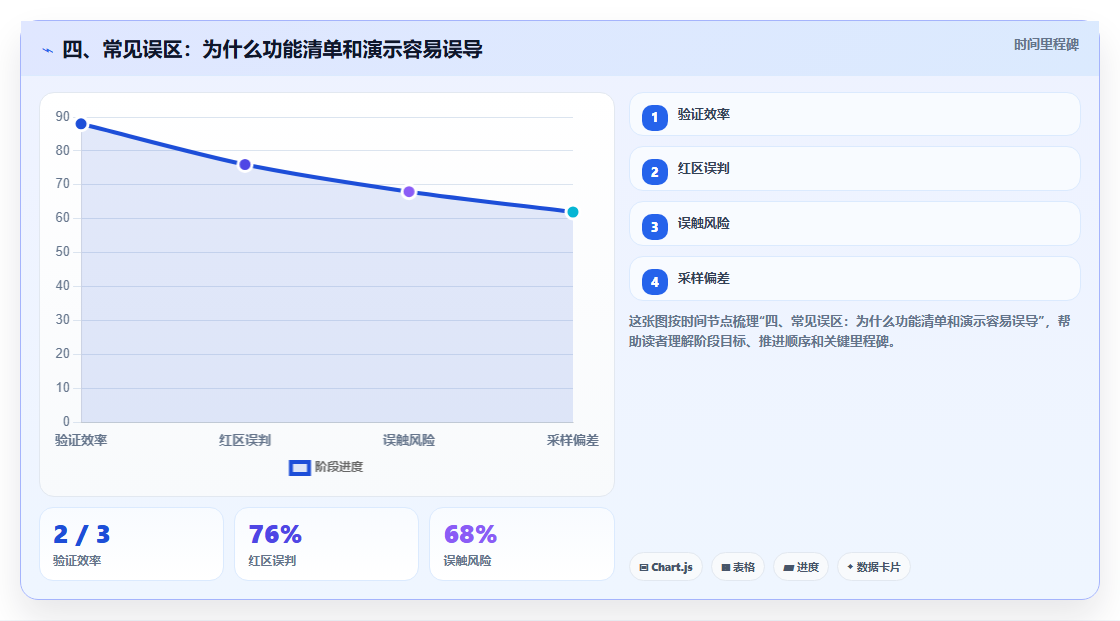The height and width of the screenshot is (621, 1120).
Task: Select the 红区误判 data point on the line
Action: click(x=245, y=165)
